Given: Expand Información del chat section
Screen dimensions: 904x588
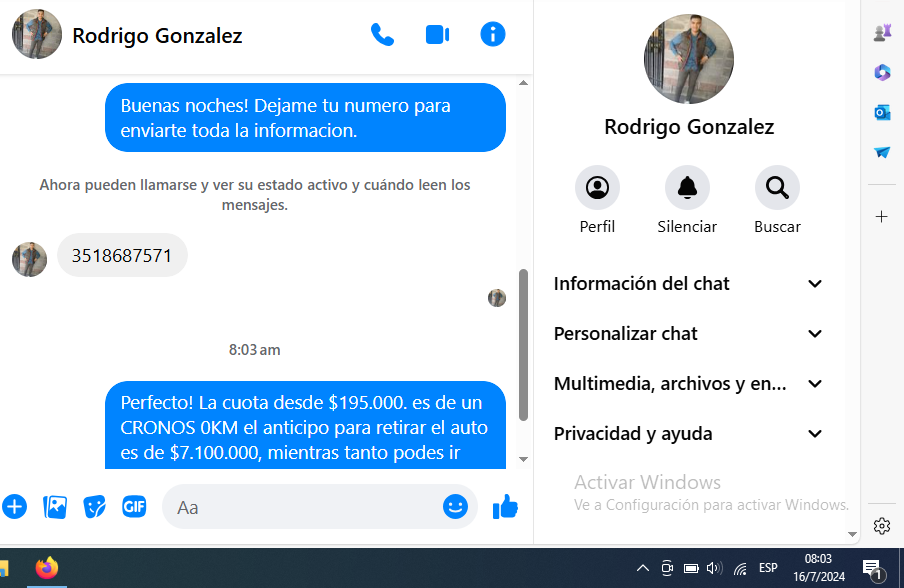Looking at the screenshot, I should pos(688,284).
